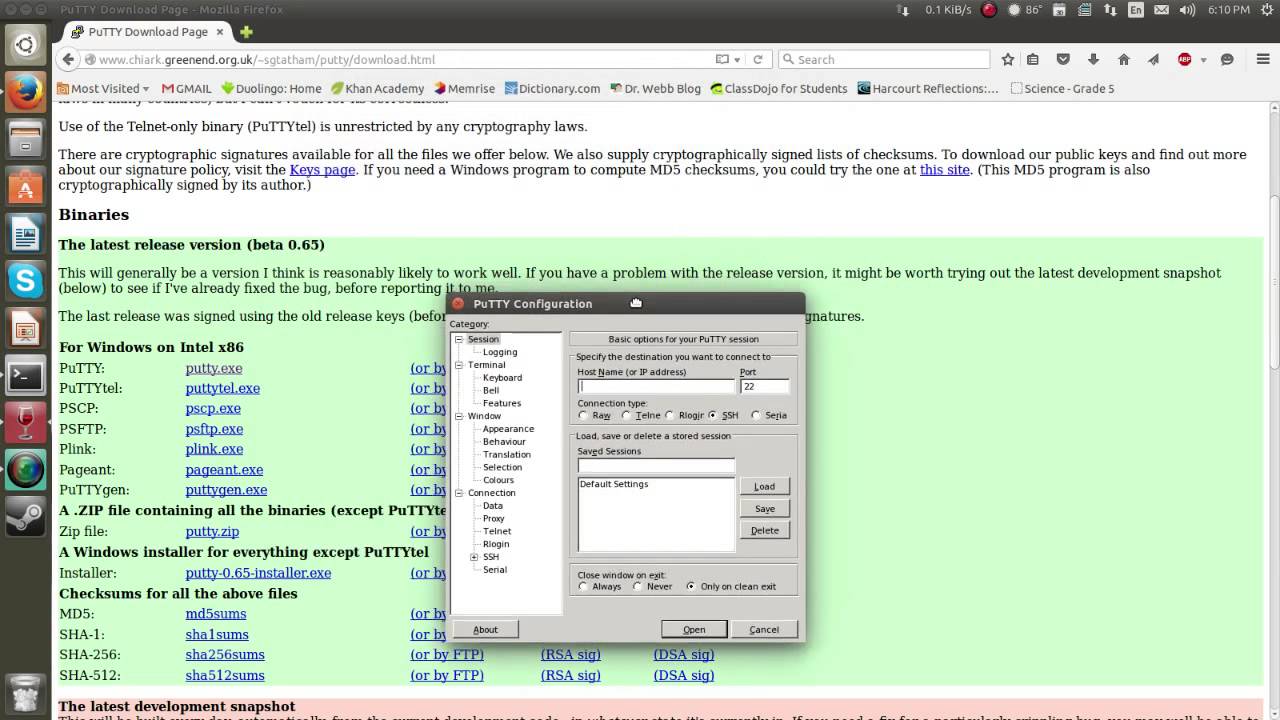Collapse the Session category tree node
The image size is (1280, 720).
pyautogui.click(x=460, y=340)
